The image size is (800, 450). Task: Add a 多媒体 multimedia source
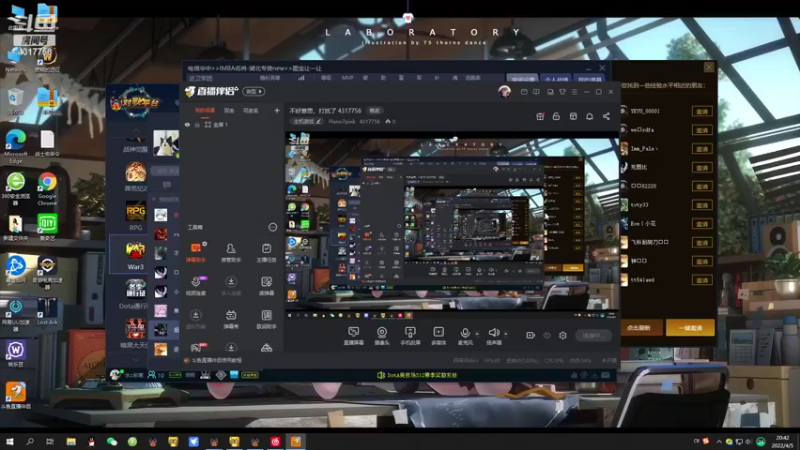tap(439, 336)
